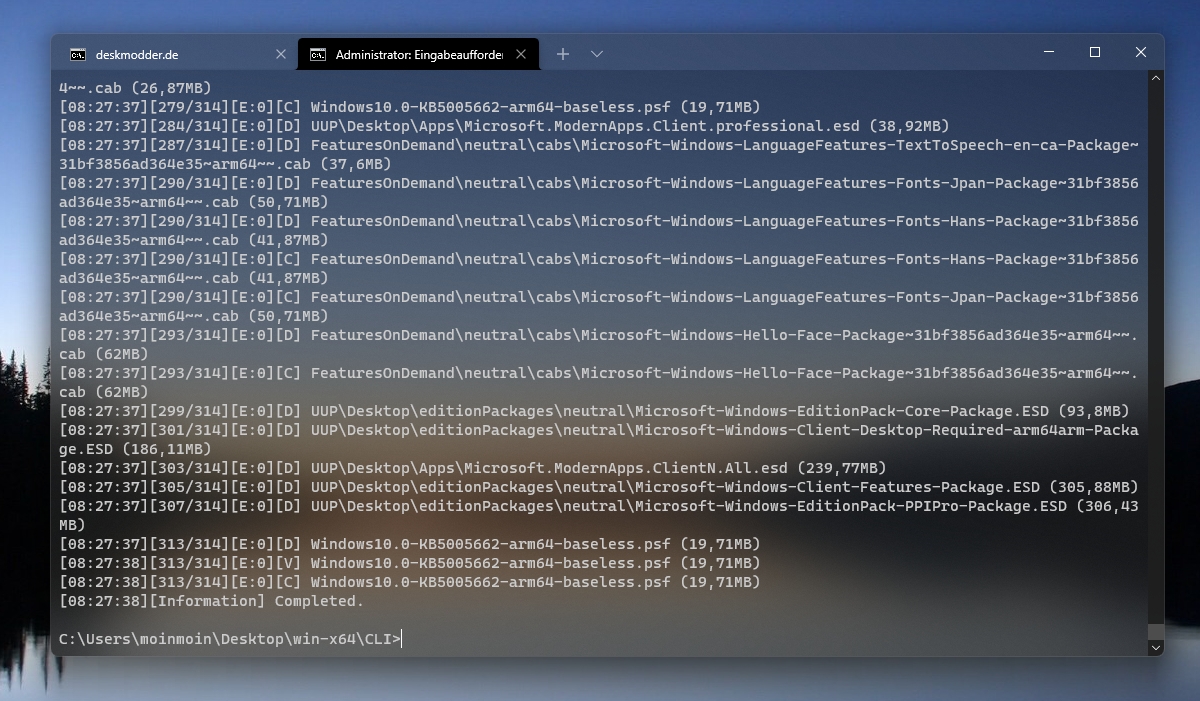1200x701 pixels.
Task: Click the EditionPack-Core-Package.ESD (93,8MB) line
Action: click(594, 411)
